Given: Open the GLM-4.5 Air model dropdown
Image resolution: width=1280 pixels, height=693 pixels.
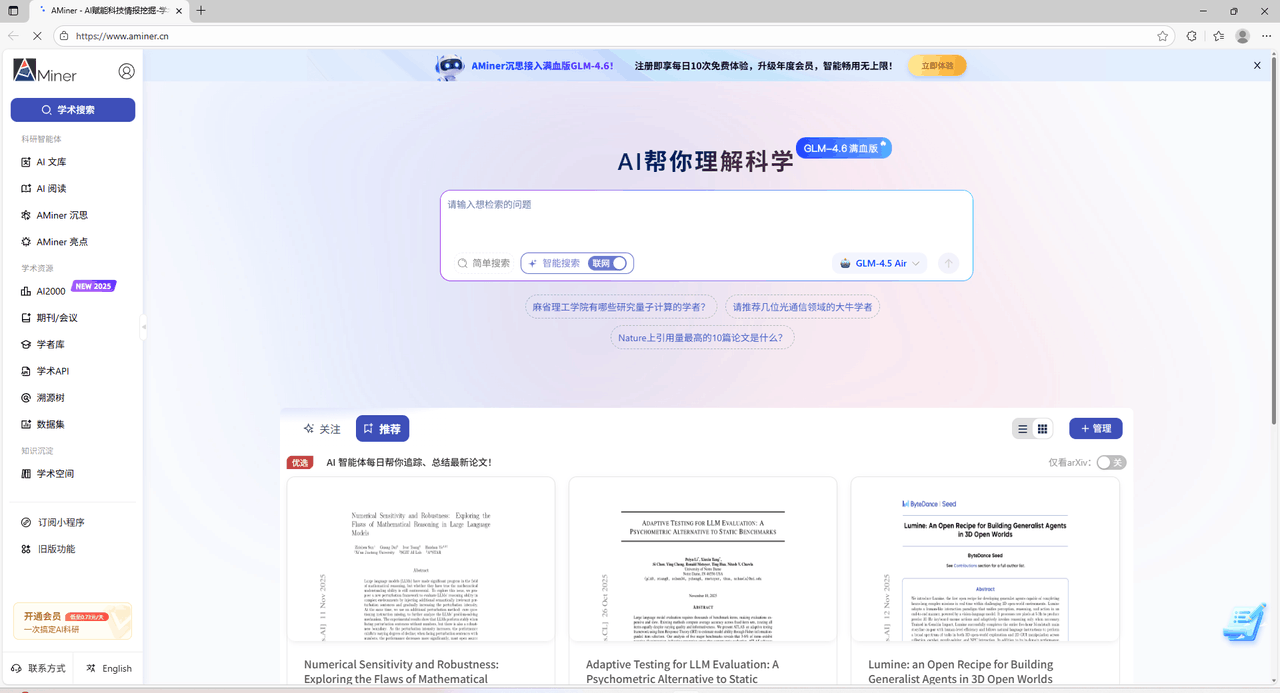Looking at the screenshot, I should point(879,263).
